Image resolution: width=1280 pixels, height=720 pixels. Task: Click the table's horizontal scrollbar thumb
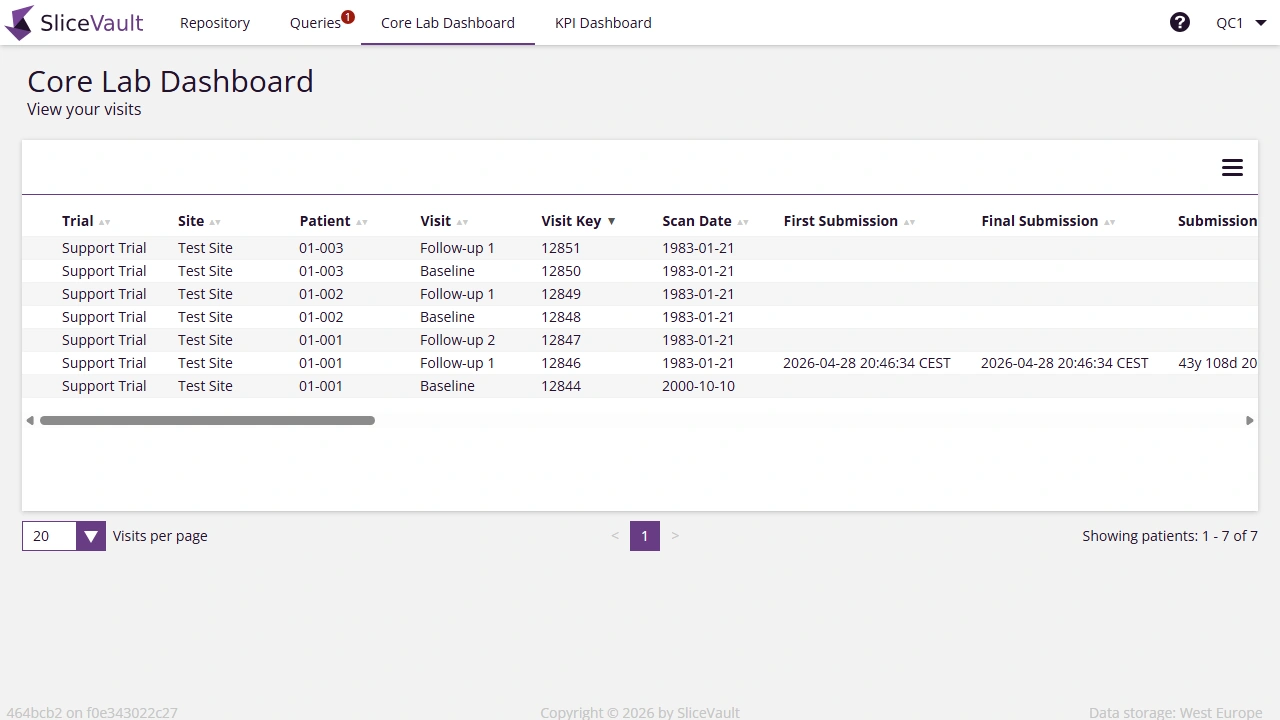207,420
